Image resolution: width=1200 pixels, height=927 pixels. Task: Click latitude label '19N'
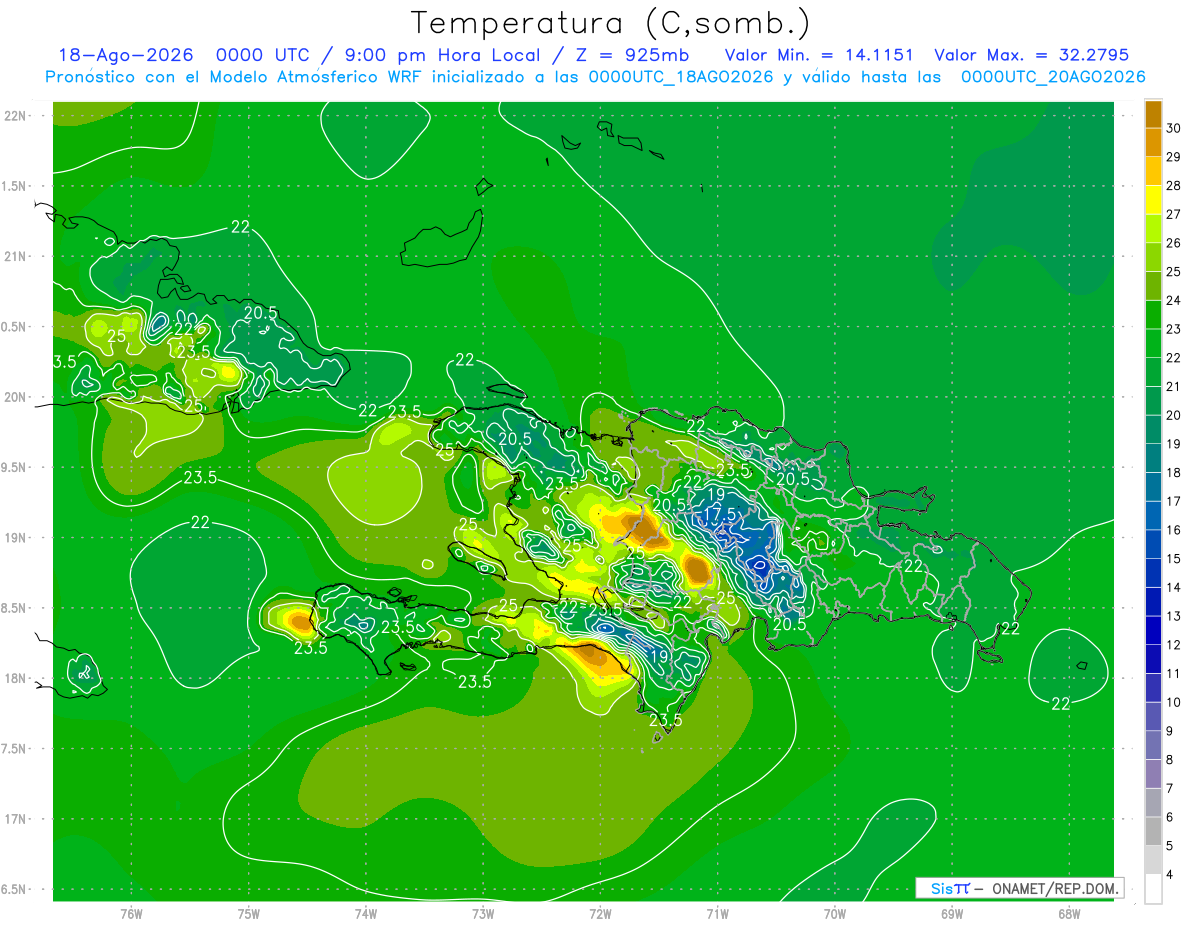(x=16, y=537)
